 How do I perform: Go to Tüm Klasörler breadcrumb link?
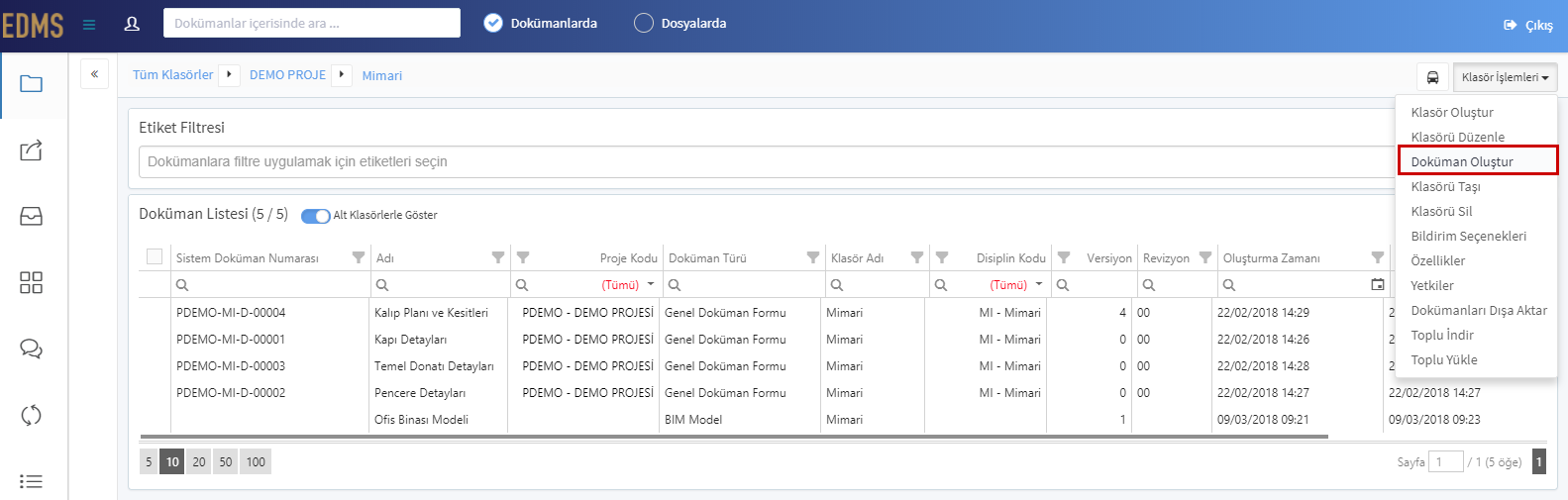tap(173, 75)
